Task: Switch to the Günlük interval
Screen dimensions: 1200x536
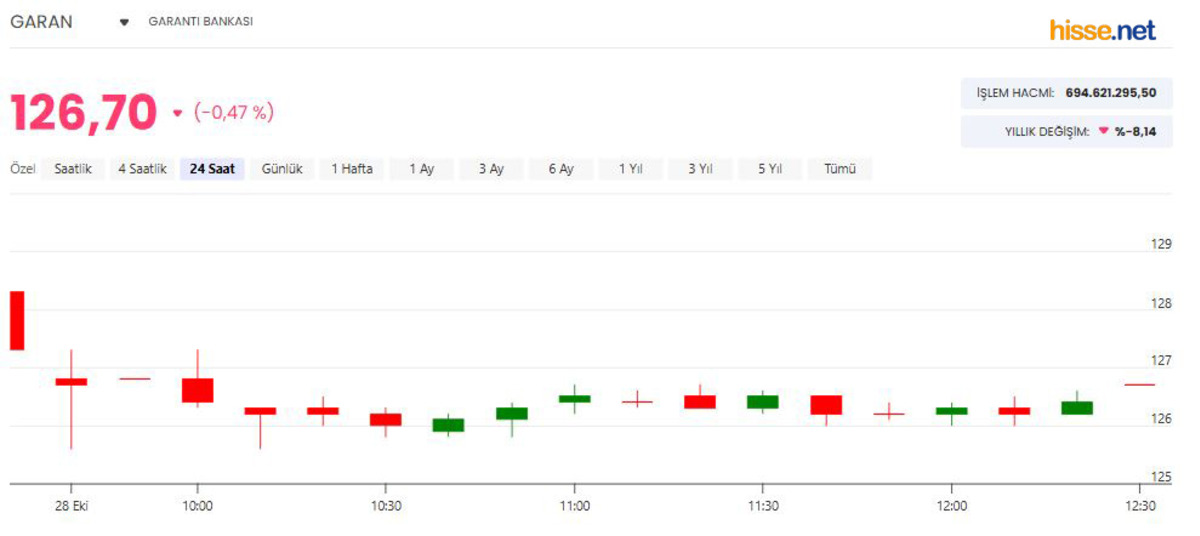Action: coord(282,169)
